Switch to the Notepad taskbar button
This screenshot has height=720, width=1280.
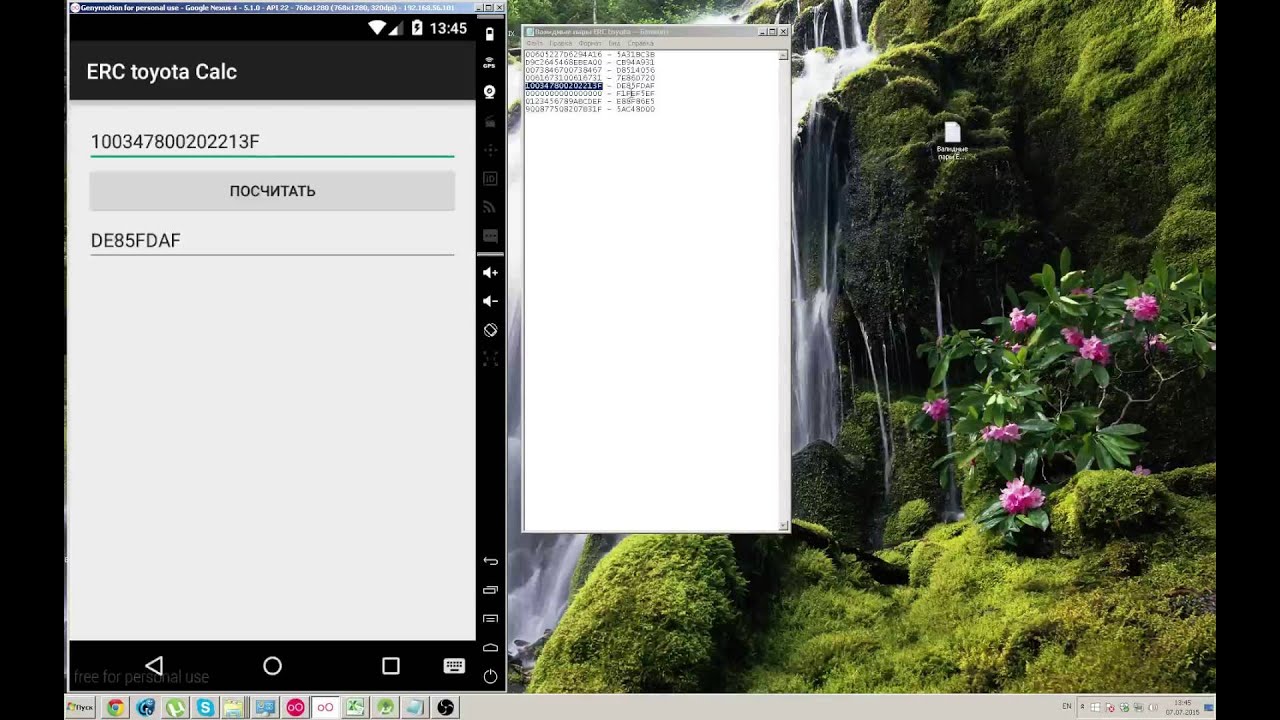[x=416, y=707]
